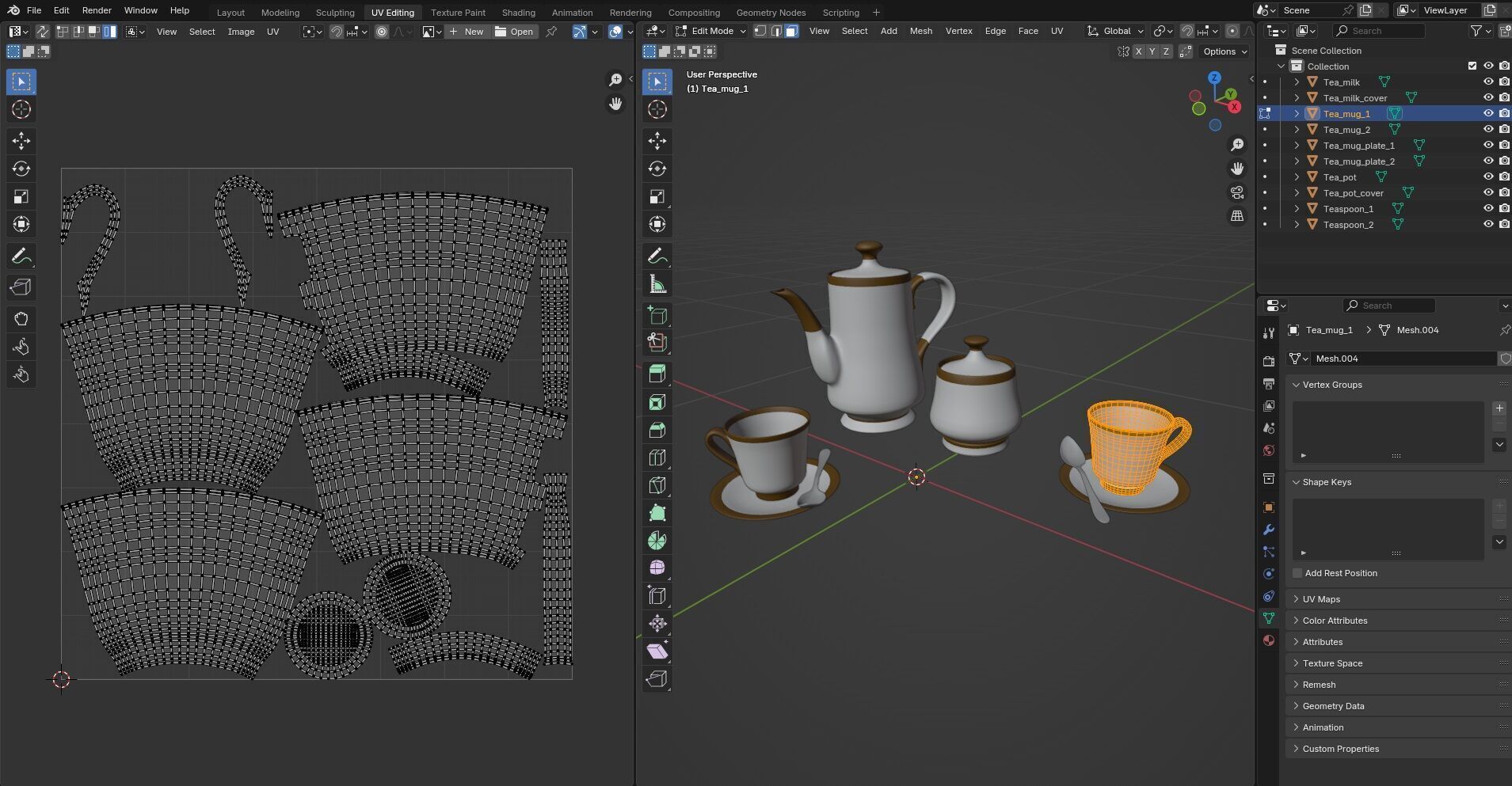Screen dimensions: 1512x786
Task: Select Tea_mug_plate_2 in outliner
Action: [1358, 161]
